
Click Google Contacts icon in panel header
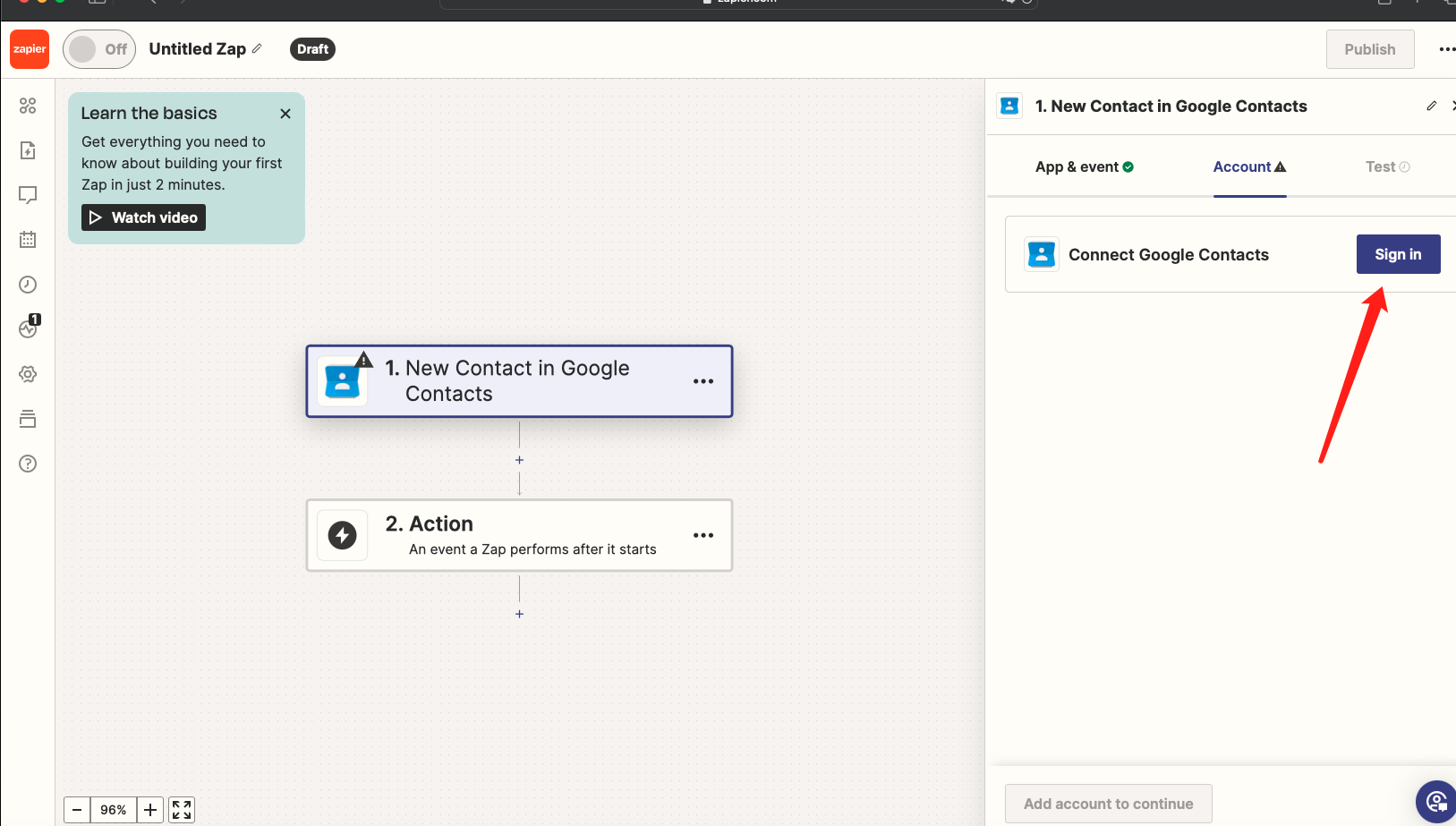pos(1009,106)
